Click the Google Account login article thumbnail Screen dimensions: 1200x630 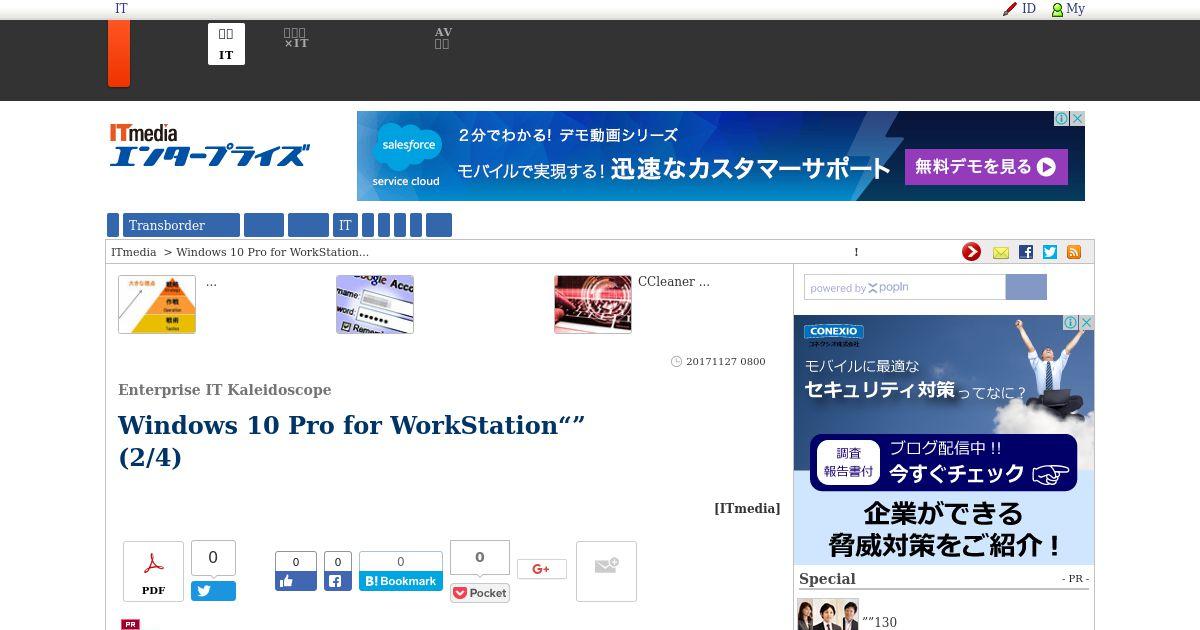tap(375, 304)
